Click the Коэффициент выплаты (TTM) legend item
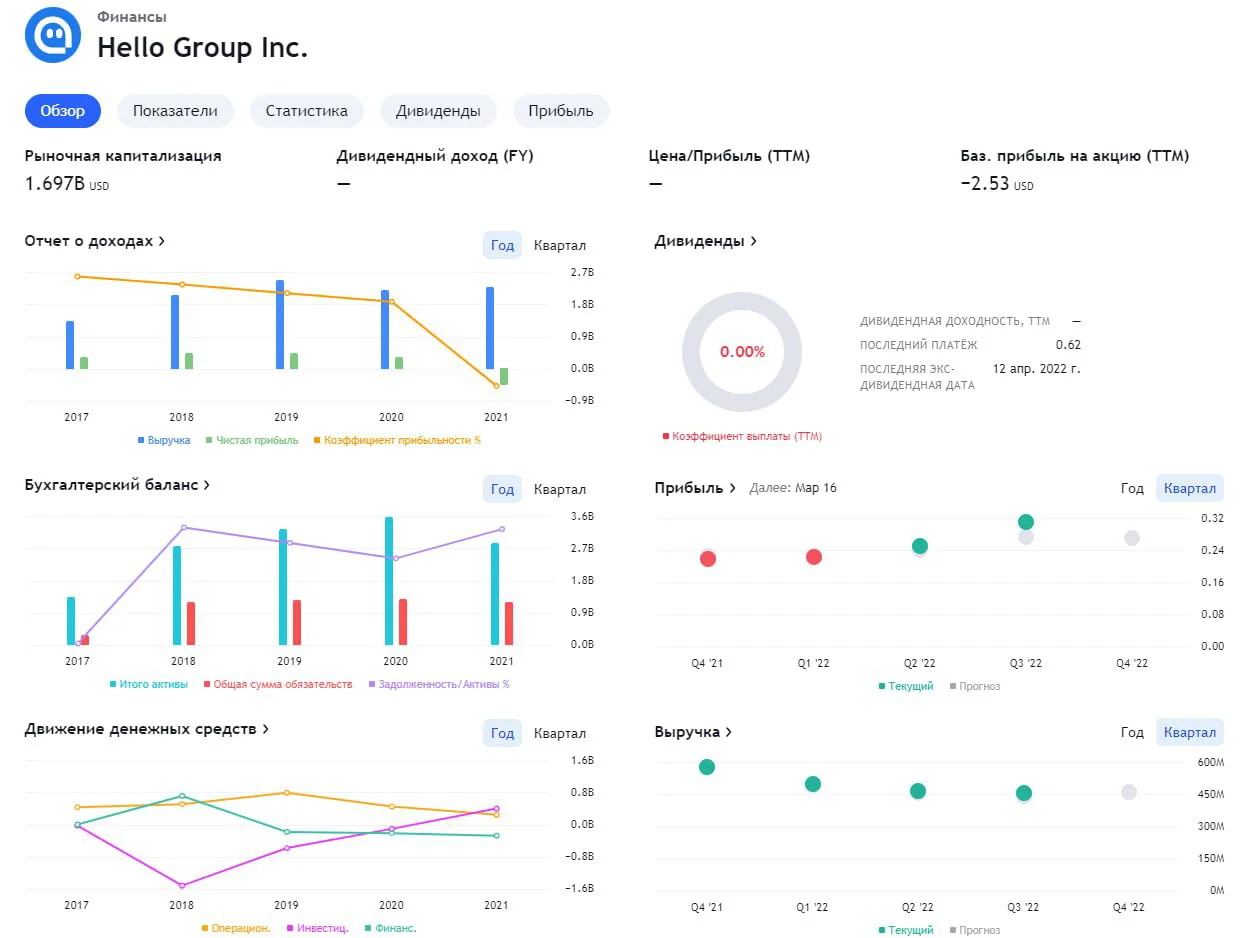This screenshot has width=1259, height=938. pos(742,436)
